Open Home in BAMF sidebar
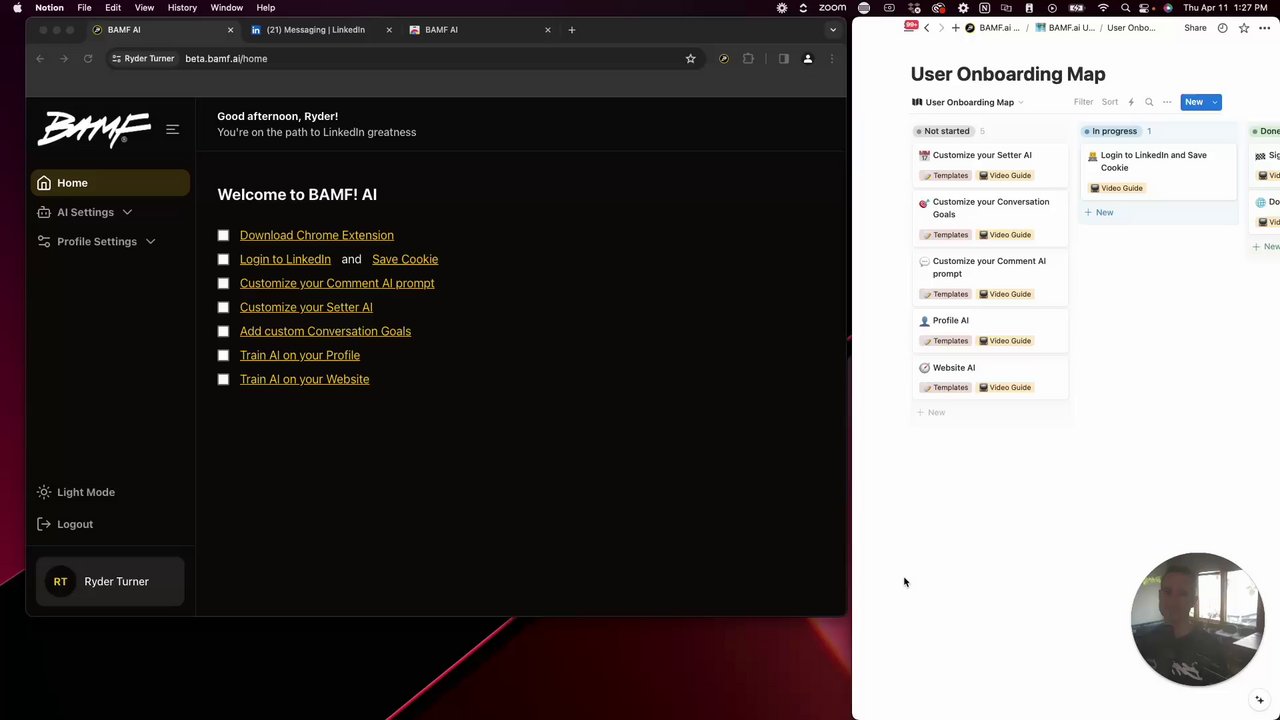 (x=110, y=183)
